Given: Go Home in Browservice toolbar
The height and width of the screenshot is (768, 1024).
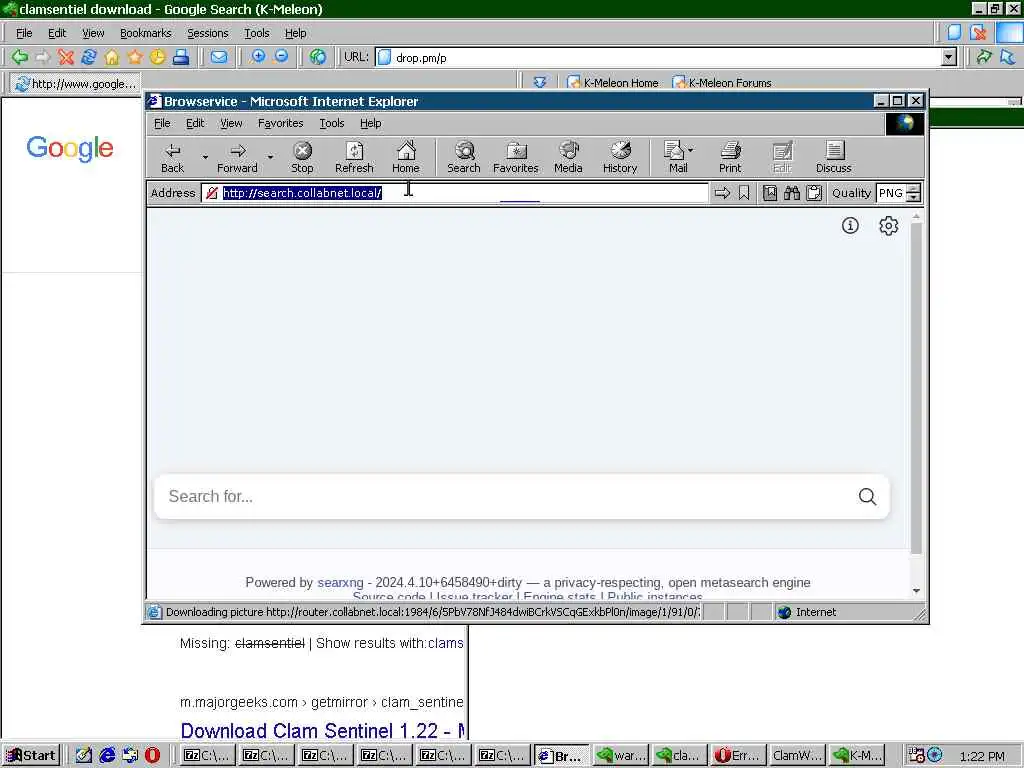Looking at the screenshot, I should pyautogui.click(x=406, y=158).
